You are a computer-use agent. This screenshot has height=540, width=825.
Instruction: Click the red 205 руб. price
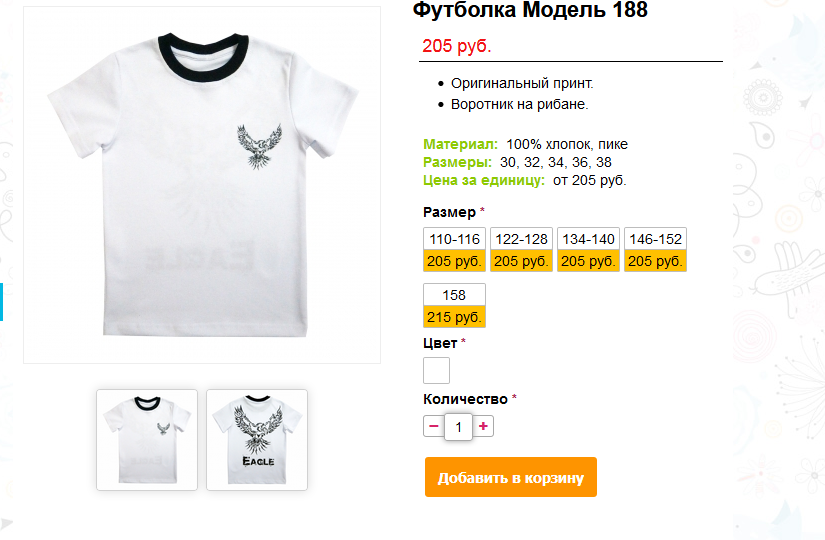tap(457, 46)
